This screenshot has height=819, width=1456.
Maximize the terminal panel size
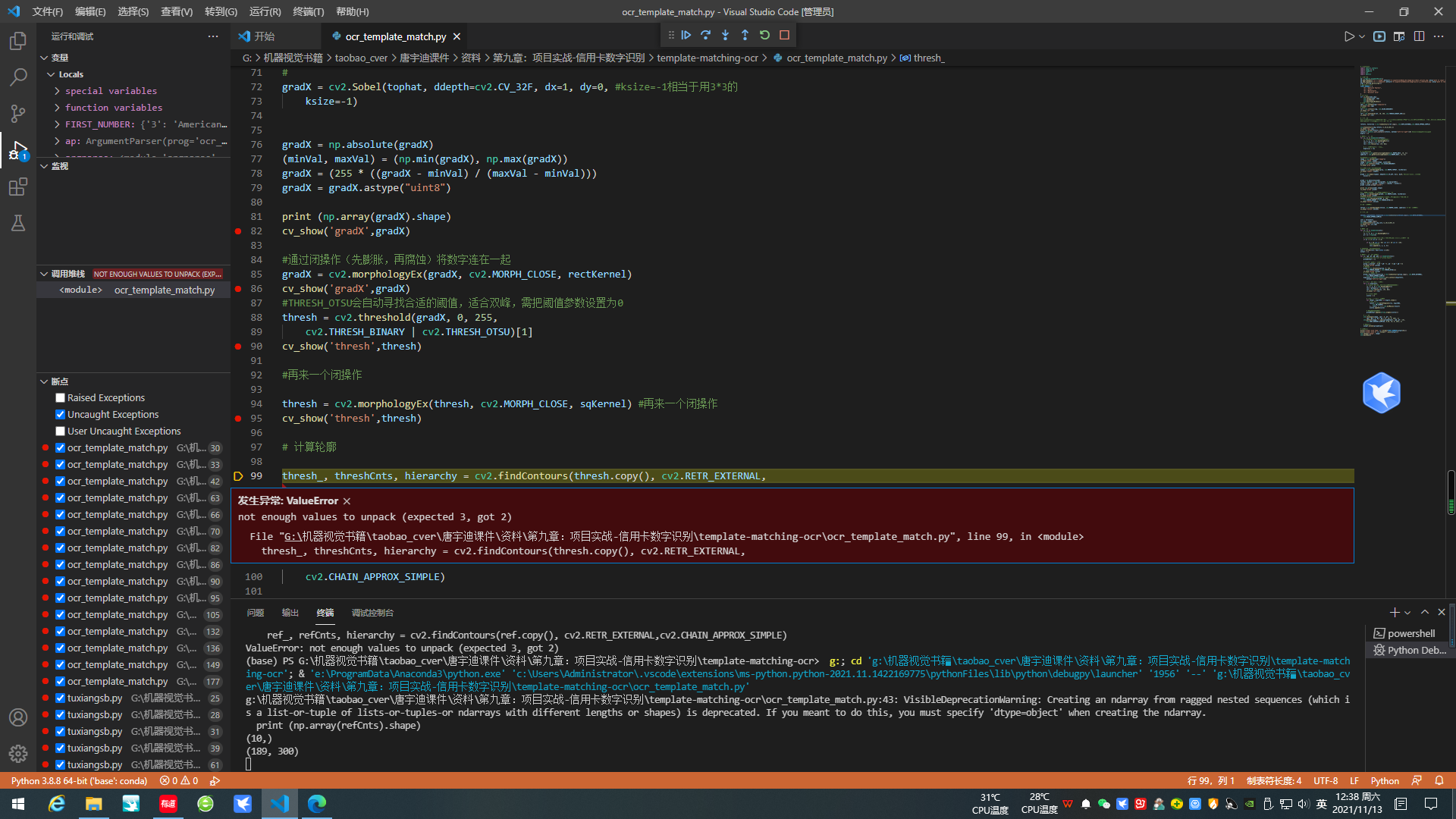(x=1425, y=612)
